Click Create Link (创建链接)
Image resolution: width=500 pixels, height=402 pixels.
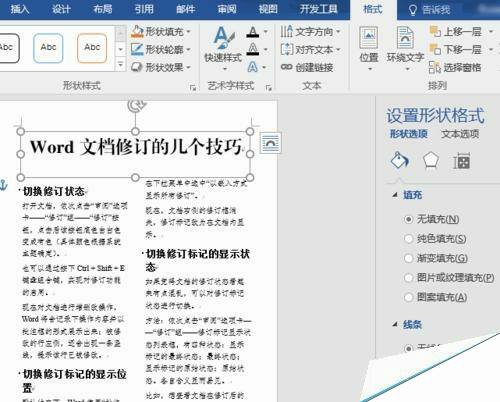[307, 67]
